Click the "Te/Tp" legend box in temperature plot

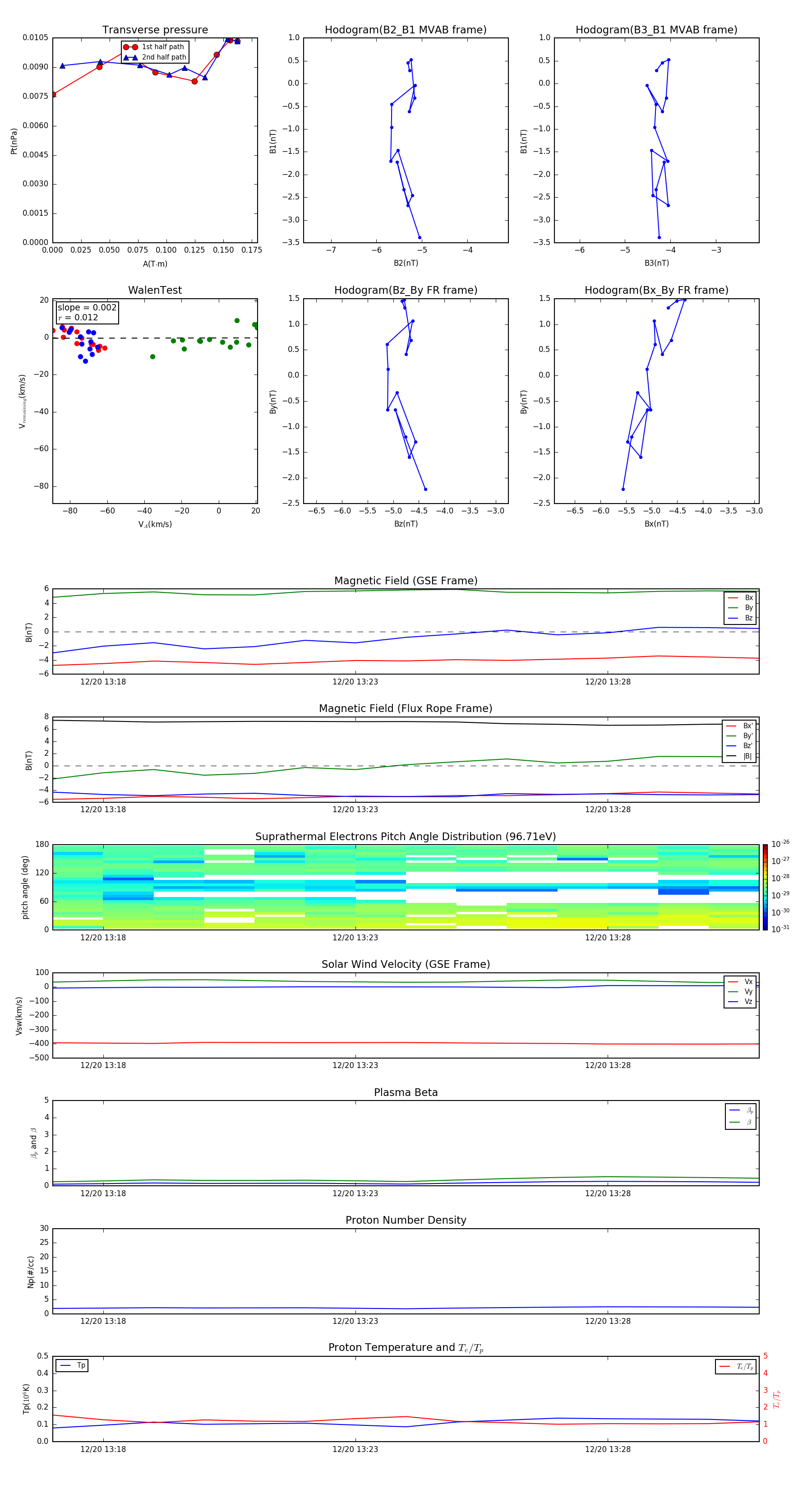[x=736, y=1366]
